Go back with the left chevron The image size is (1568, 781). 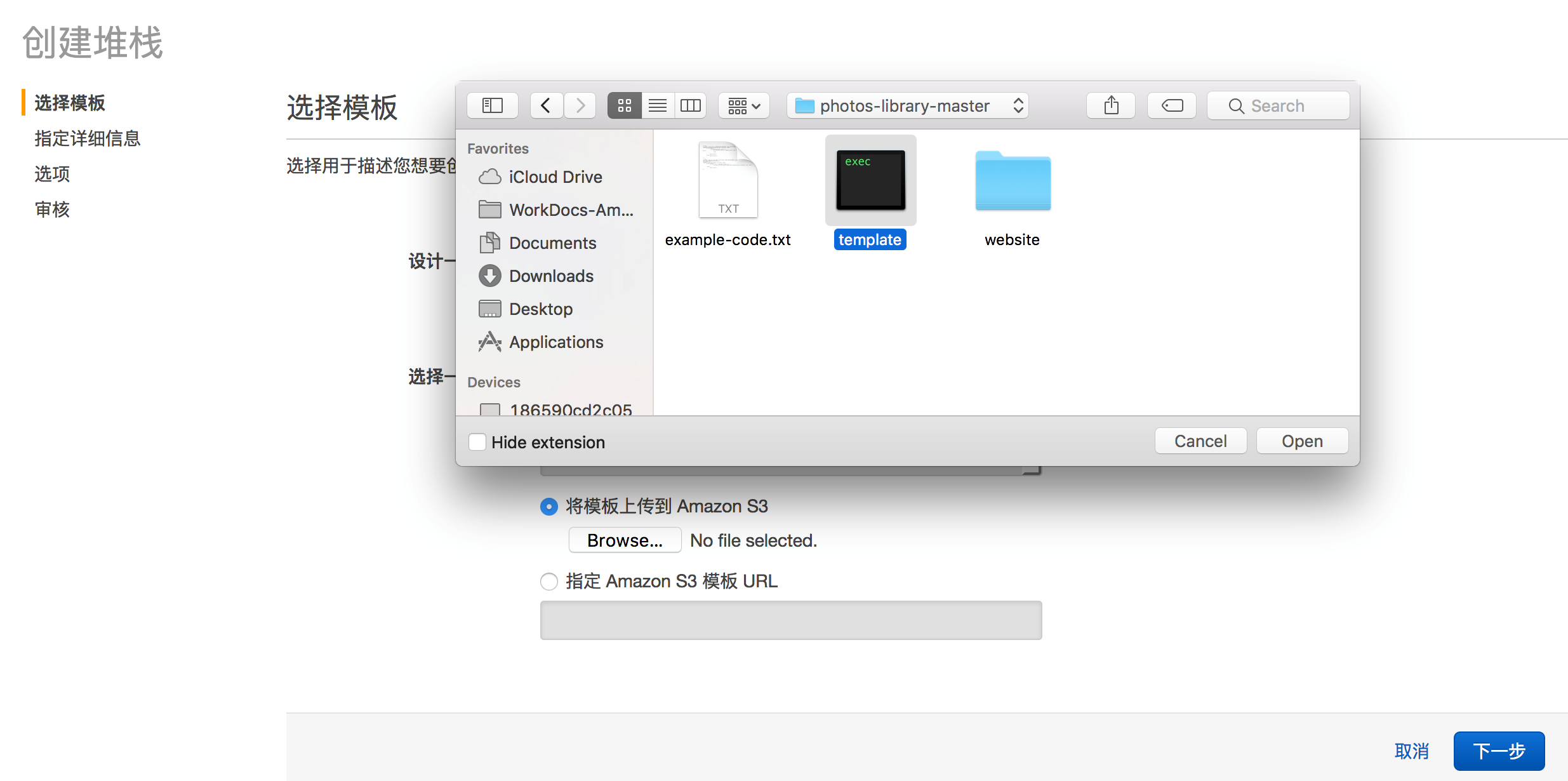(x=546, y=105)
